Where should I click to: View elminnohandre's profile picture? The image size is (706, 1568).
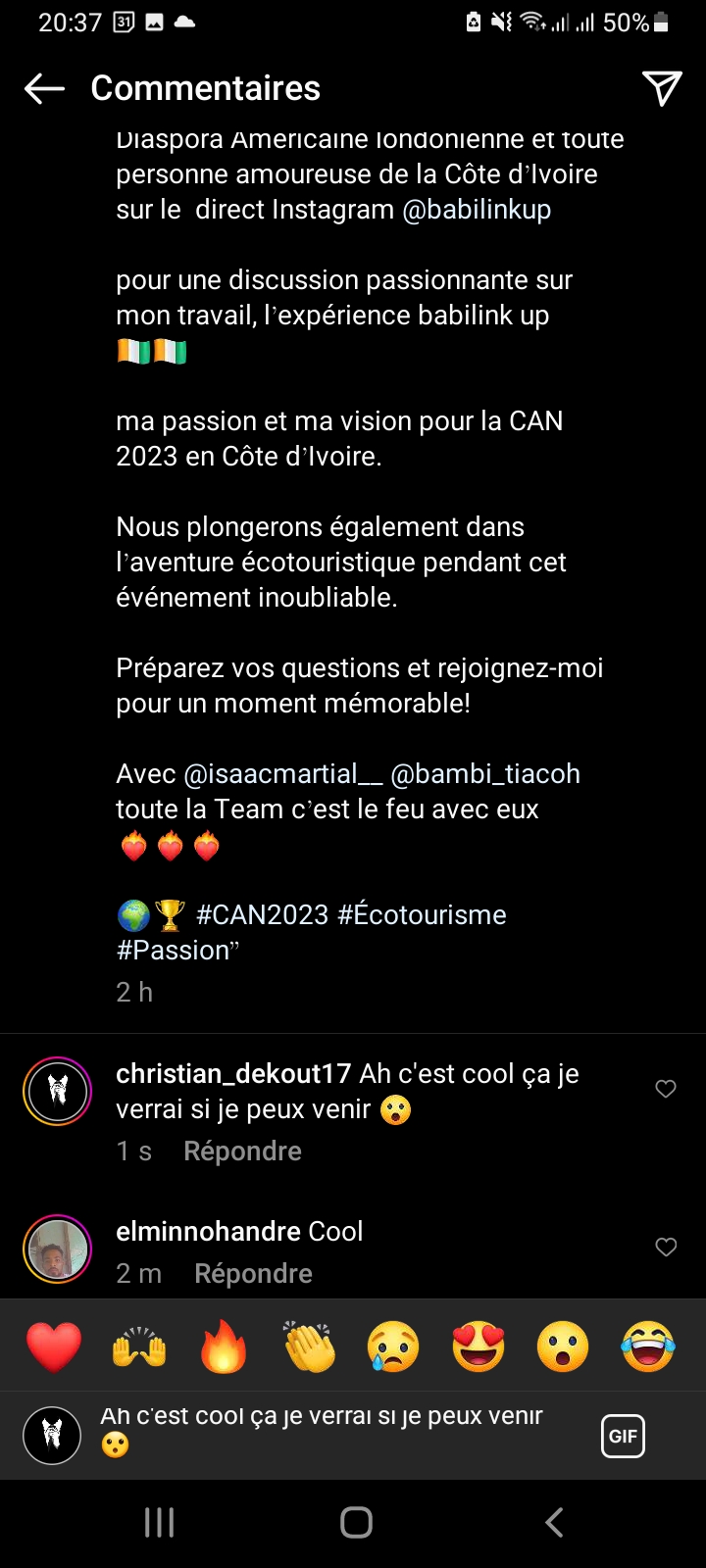[x=57, y=1249]
